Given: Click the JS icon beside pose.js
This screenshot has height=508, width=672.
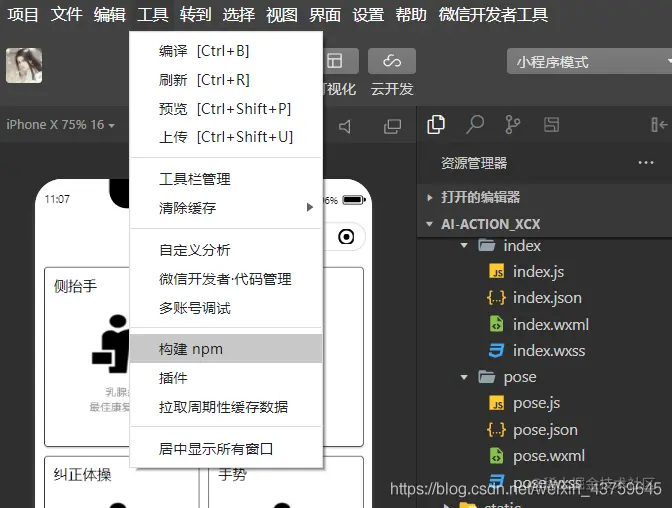Looking at the screenshot, I should point(497,403).
